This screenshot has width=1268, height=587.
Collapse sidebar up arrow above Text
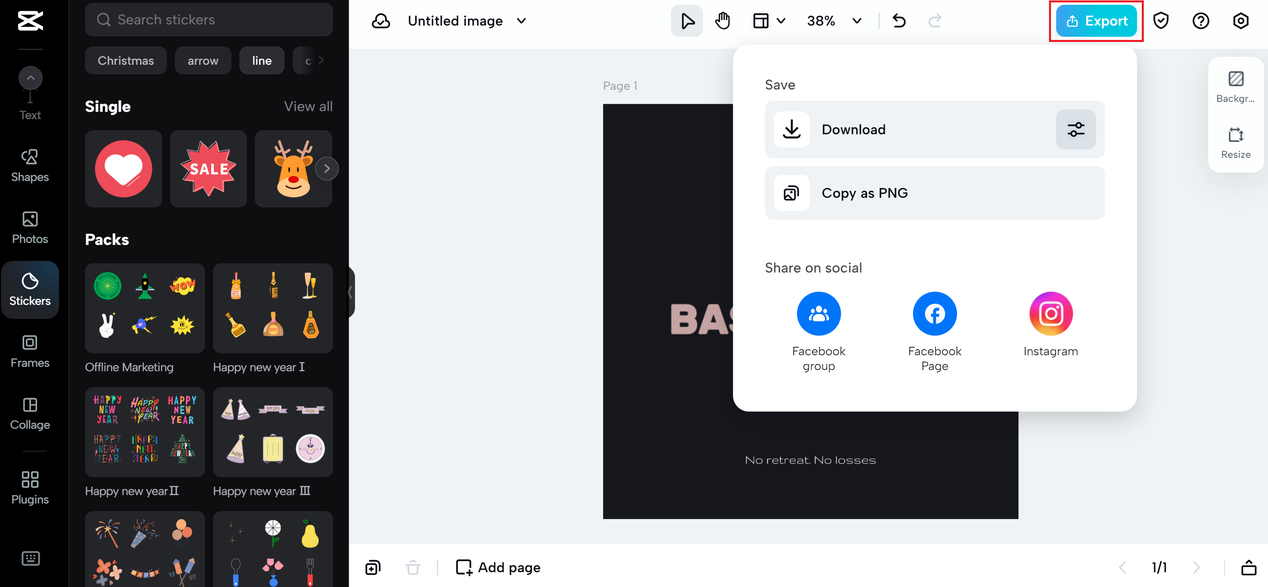point(30,78)
